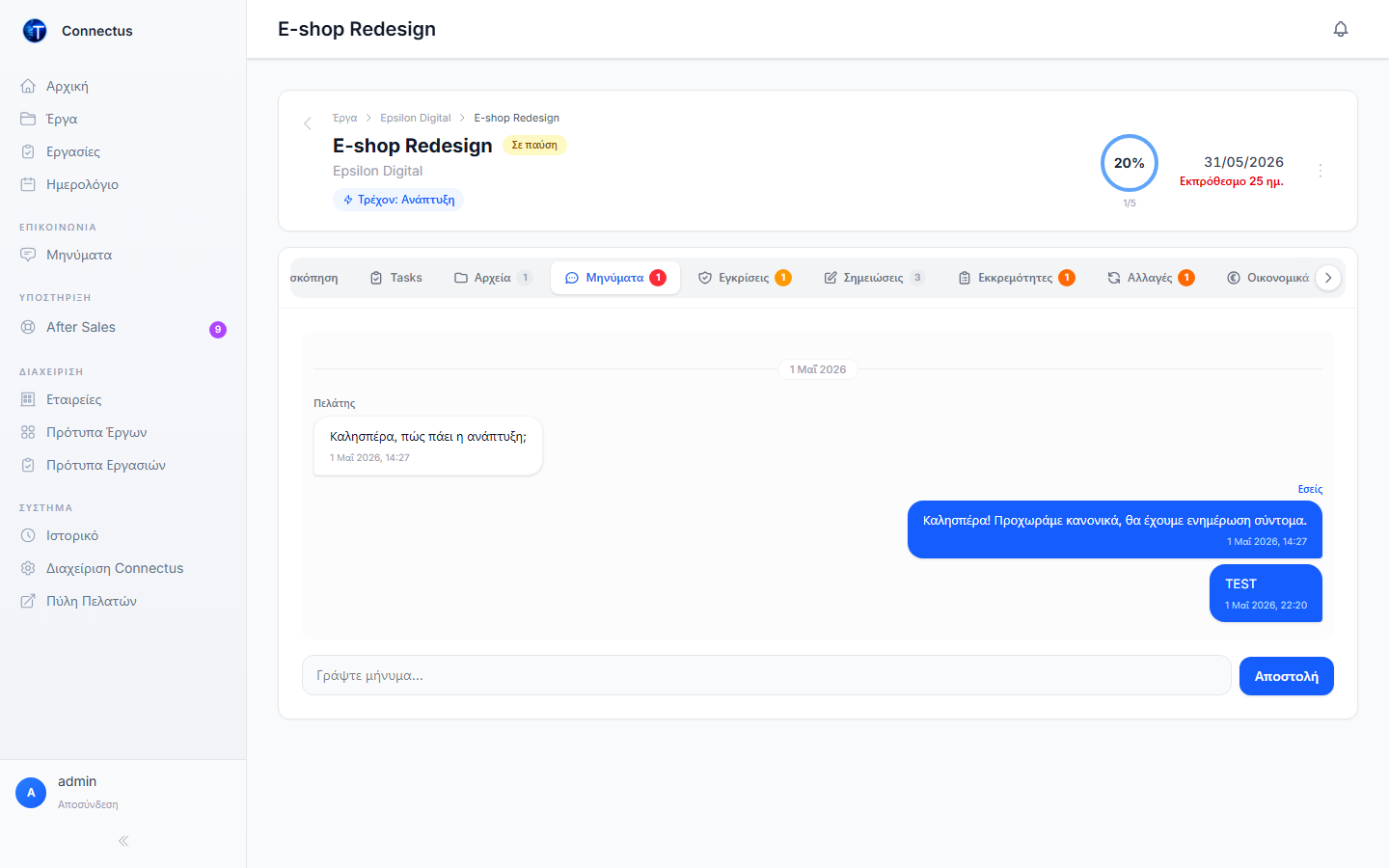Select the Εγκρίσεις tab
Viewport: 1389px width, 868px height.
745,278
